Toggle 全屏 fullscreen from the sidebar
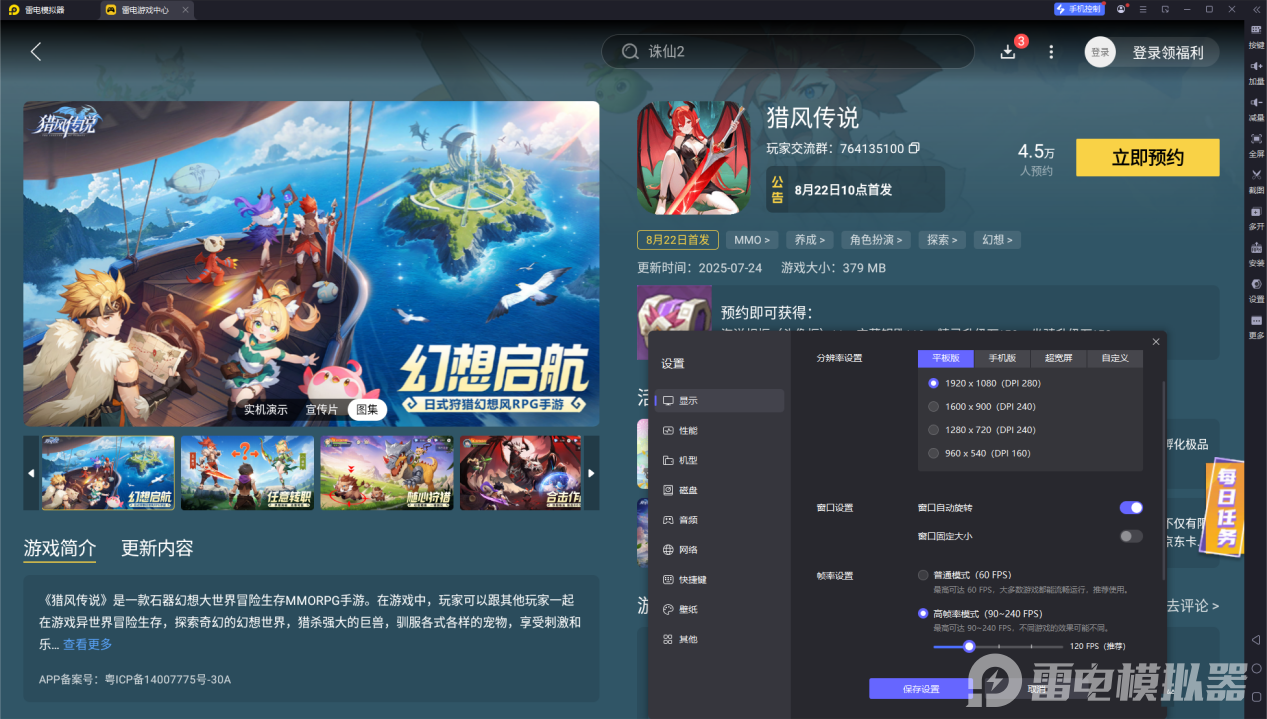The image size is (1267, 719). click(1256, 143)
